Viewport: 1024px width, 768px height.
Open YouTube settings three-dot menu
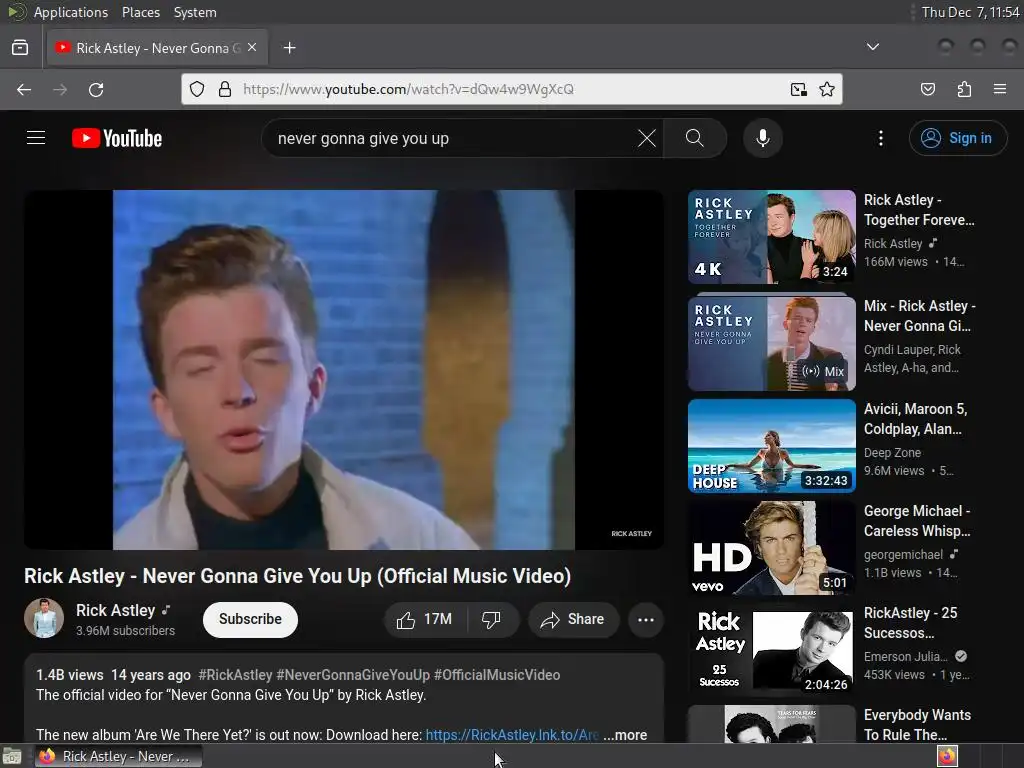click(x=880, y=138)
